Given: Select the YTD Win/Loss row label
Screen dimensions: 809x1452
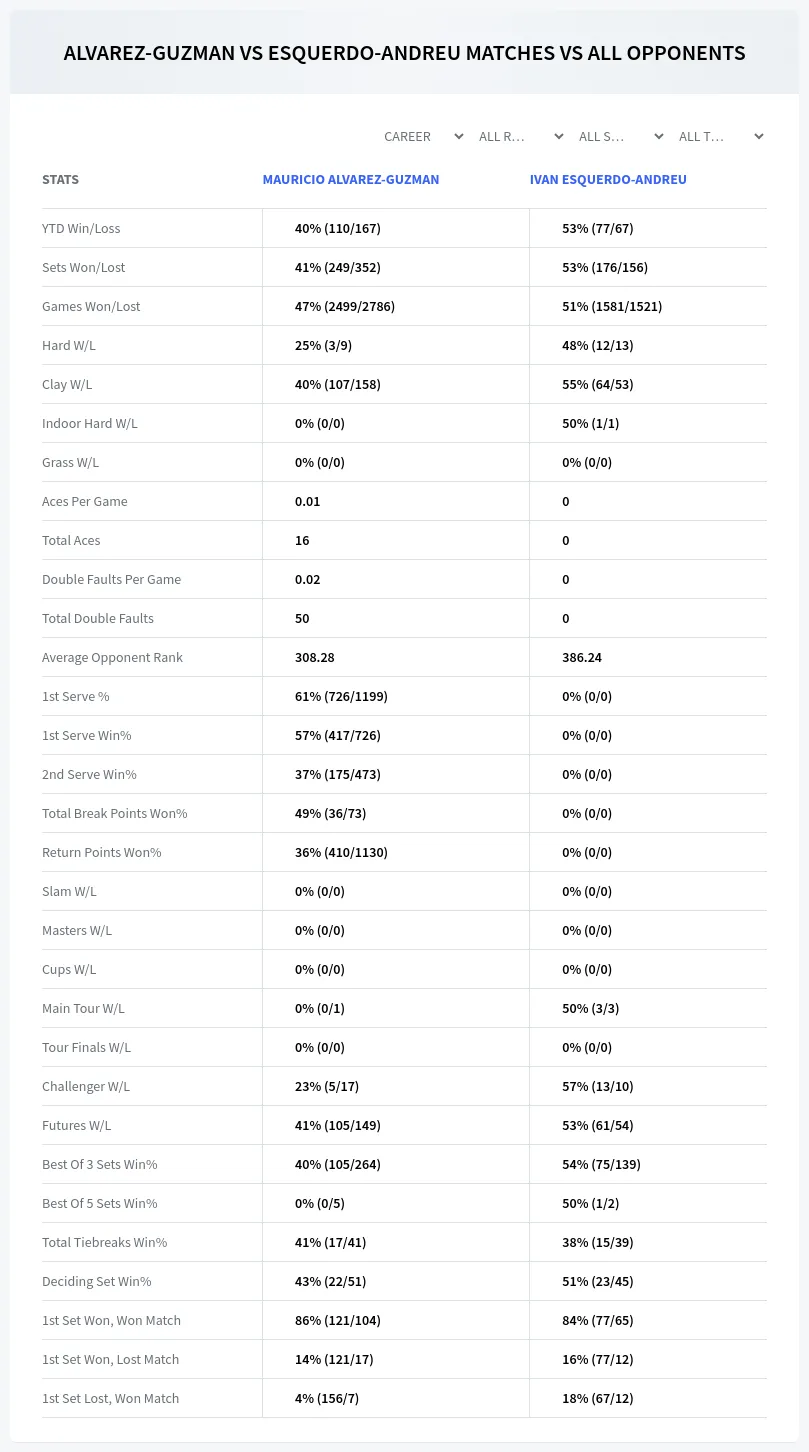Looking at the screenshot, I should coord(81,228).
